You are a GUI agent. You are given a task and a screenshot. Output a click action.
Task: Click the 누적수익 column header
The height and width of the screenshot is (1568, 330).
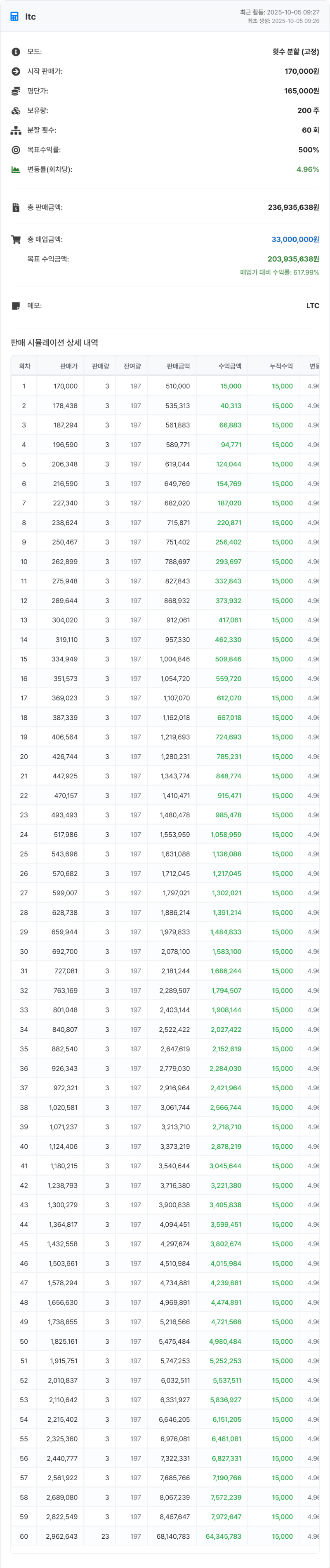click(x=281, y=366)
